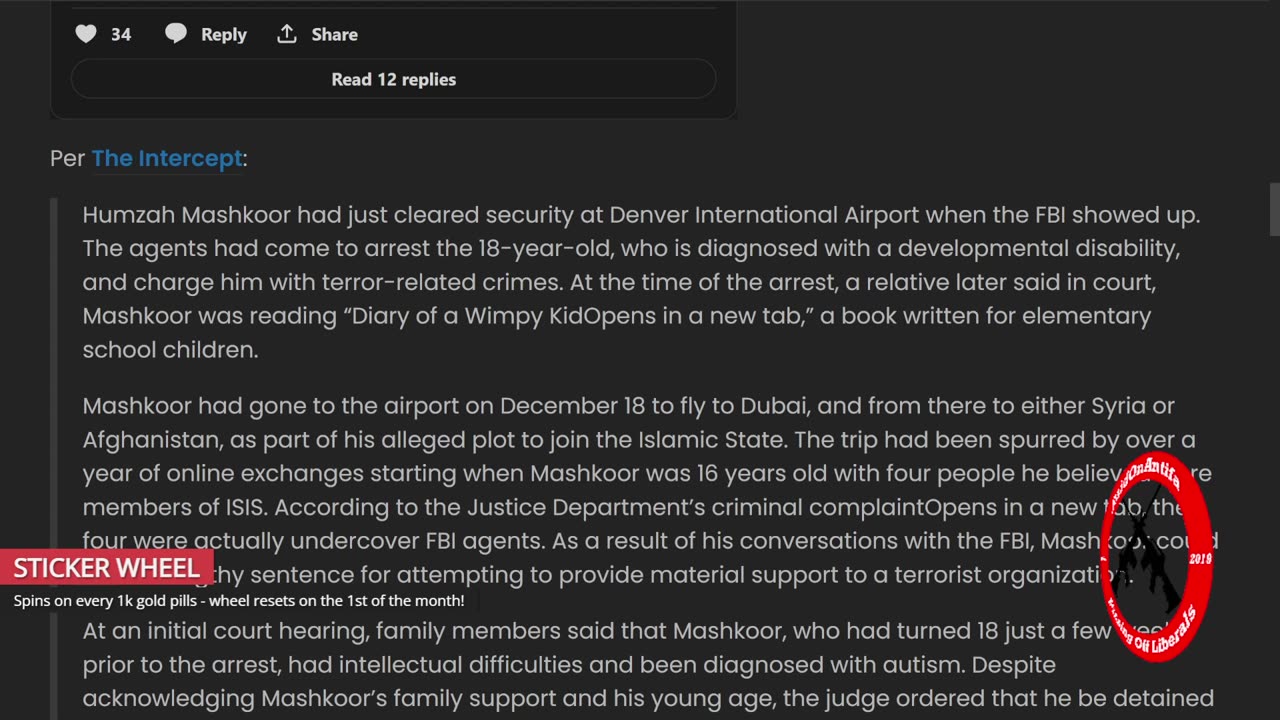Click the 34 likes count
1280x720 pixels.
(x=121, y=35)
